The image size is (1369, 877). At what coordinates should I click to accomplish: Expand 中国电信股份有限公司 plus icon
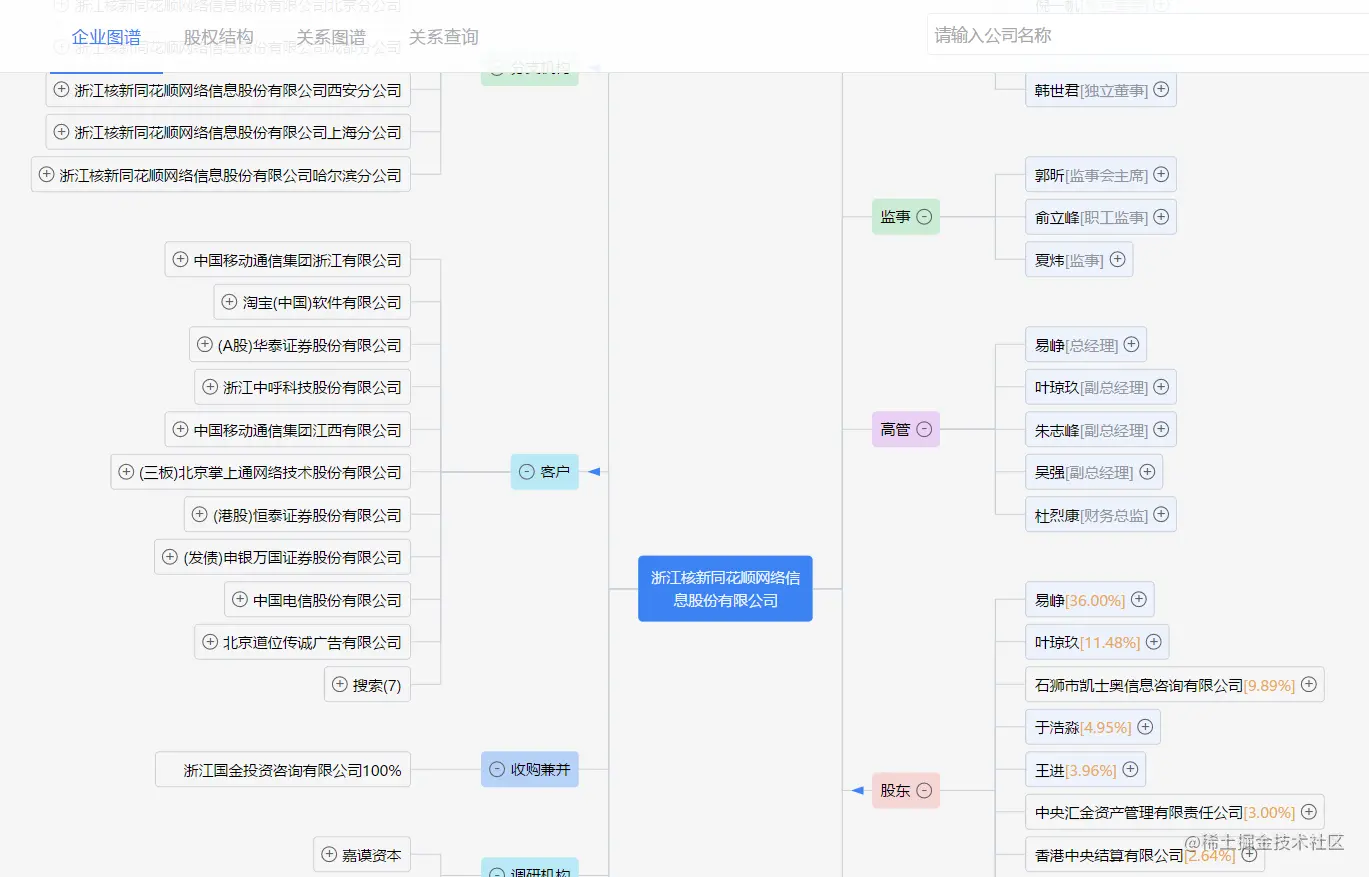tap(239, 599)
